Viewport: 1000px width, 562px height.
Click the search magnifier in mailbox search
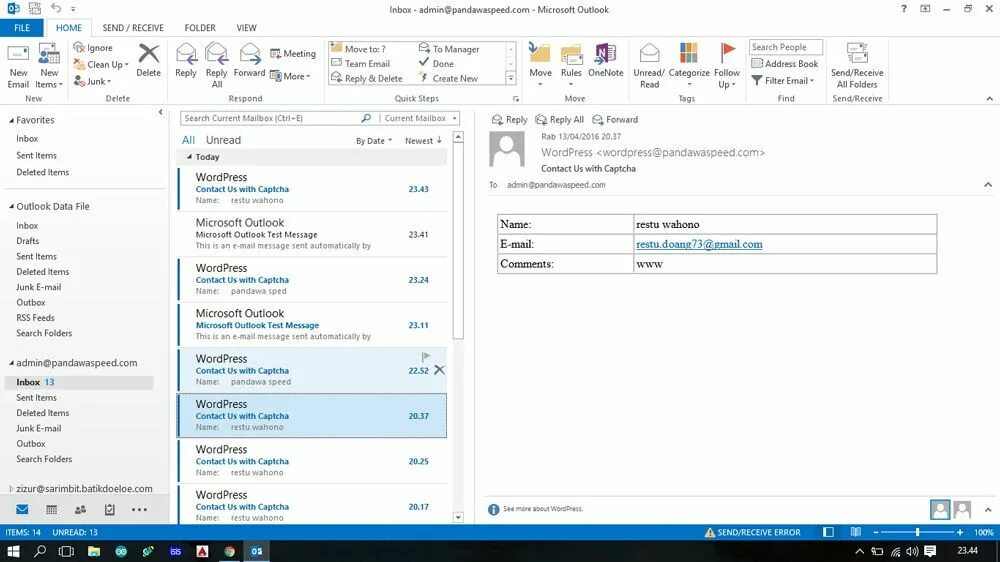point(366,118)
